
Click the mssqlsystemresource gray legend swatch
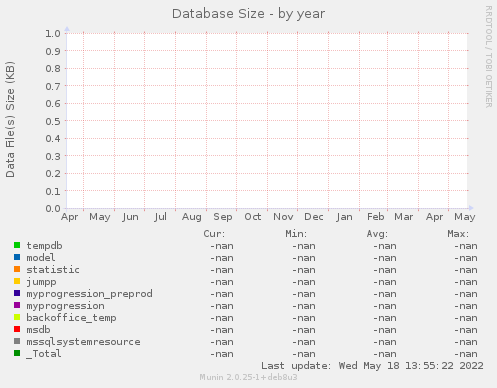(x=17, y=341)
